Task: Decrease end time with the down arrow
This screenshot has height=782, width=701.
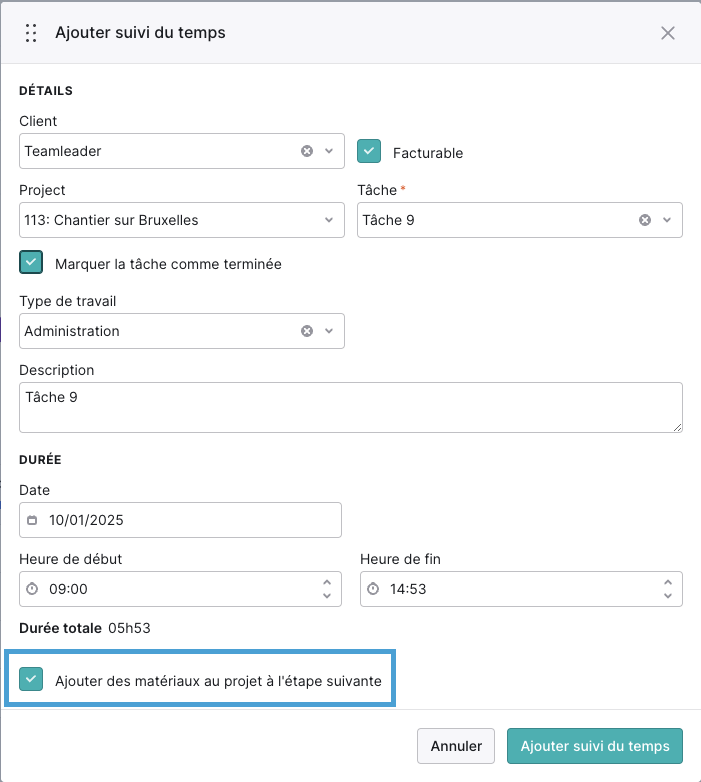Action: click(x=668, y=596)
